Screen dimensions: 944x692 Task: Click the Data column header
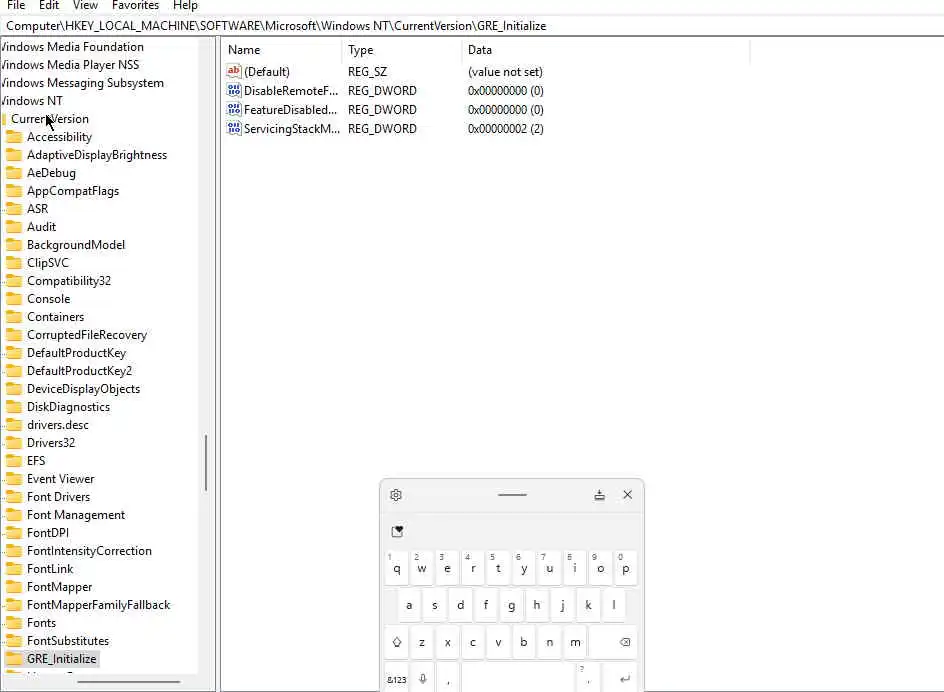pyautogui.click(x=606, y=50)
